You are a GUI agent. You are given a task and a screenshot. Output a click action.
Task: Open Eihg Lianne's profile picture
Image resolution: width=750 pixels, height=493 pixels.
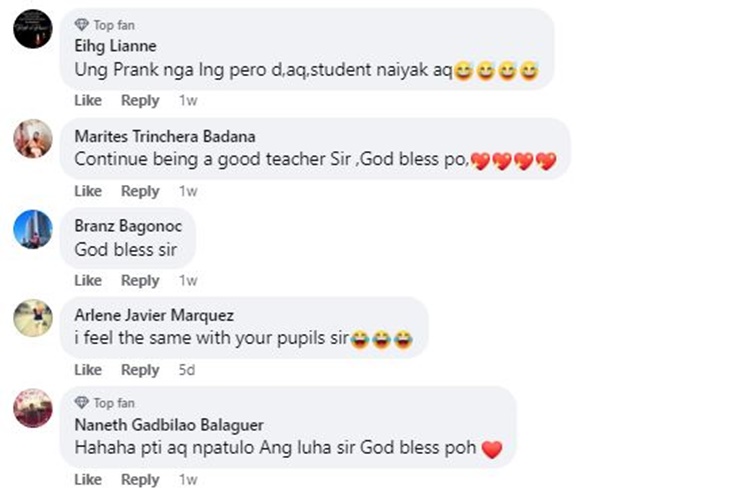tap(33, 29)
